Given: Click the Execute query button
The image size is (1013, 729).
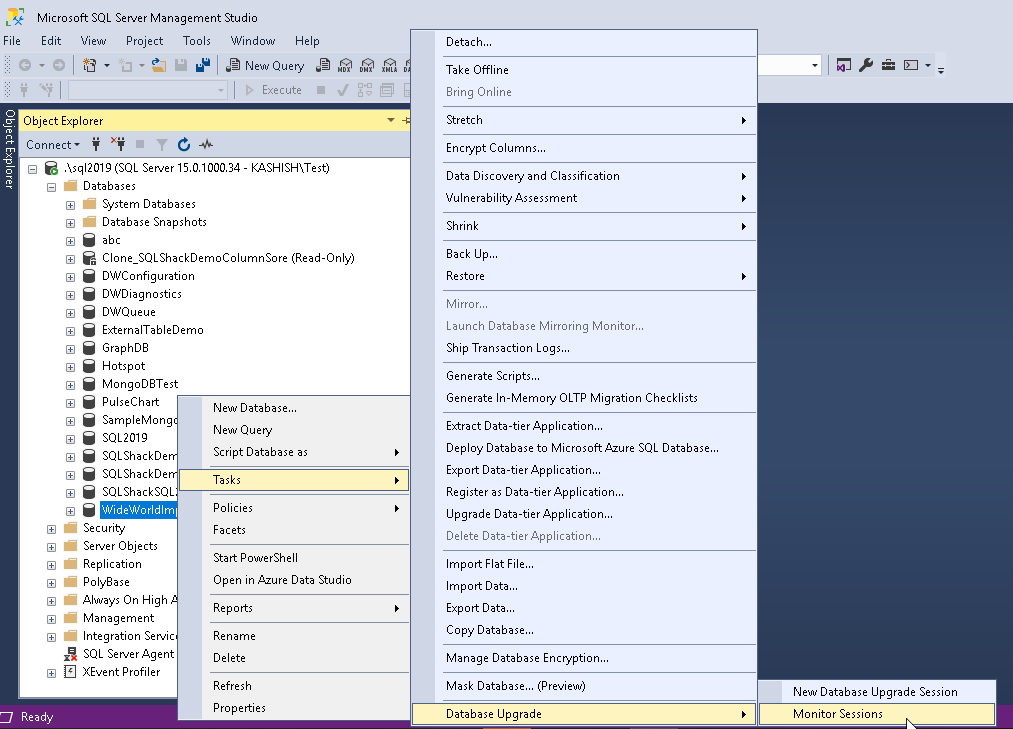Looking at the screenshot, I should pyautogui.click(x=274, y=90).
